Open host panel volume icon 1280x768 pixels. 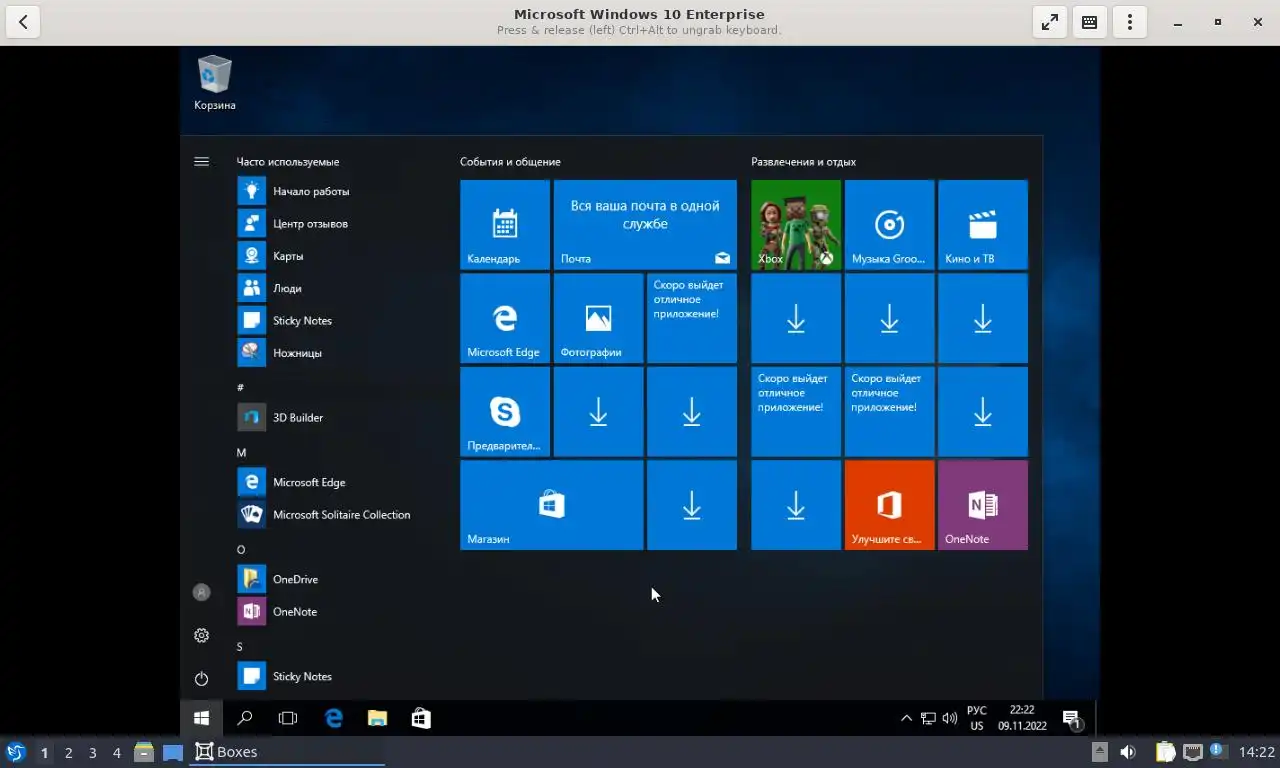(1128, 752)
